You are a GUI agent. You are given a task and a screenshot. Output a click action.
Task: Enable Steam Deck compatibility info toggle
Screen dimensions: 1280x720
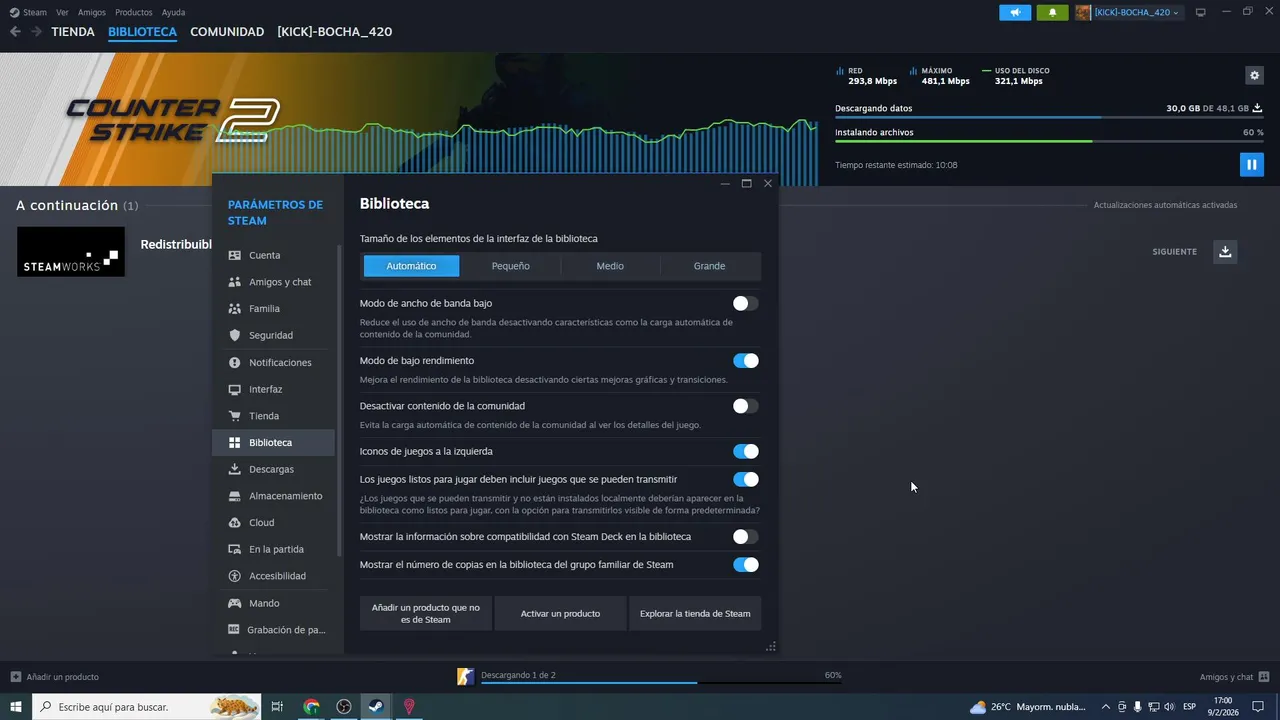(745, 537)
